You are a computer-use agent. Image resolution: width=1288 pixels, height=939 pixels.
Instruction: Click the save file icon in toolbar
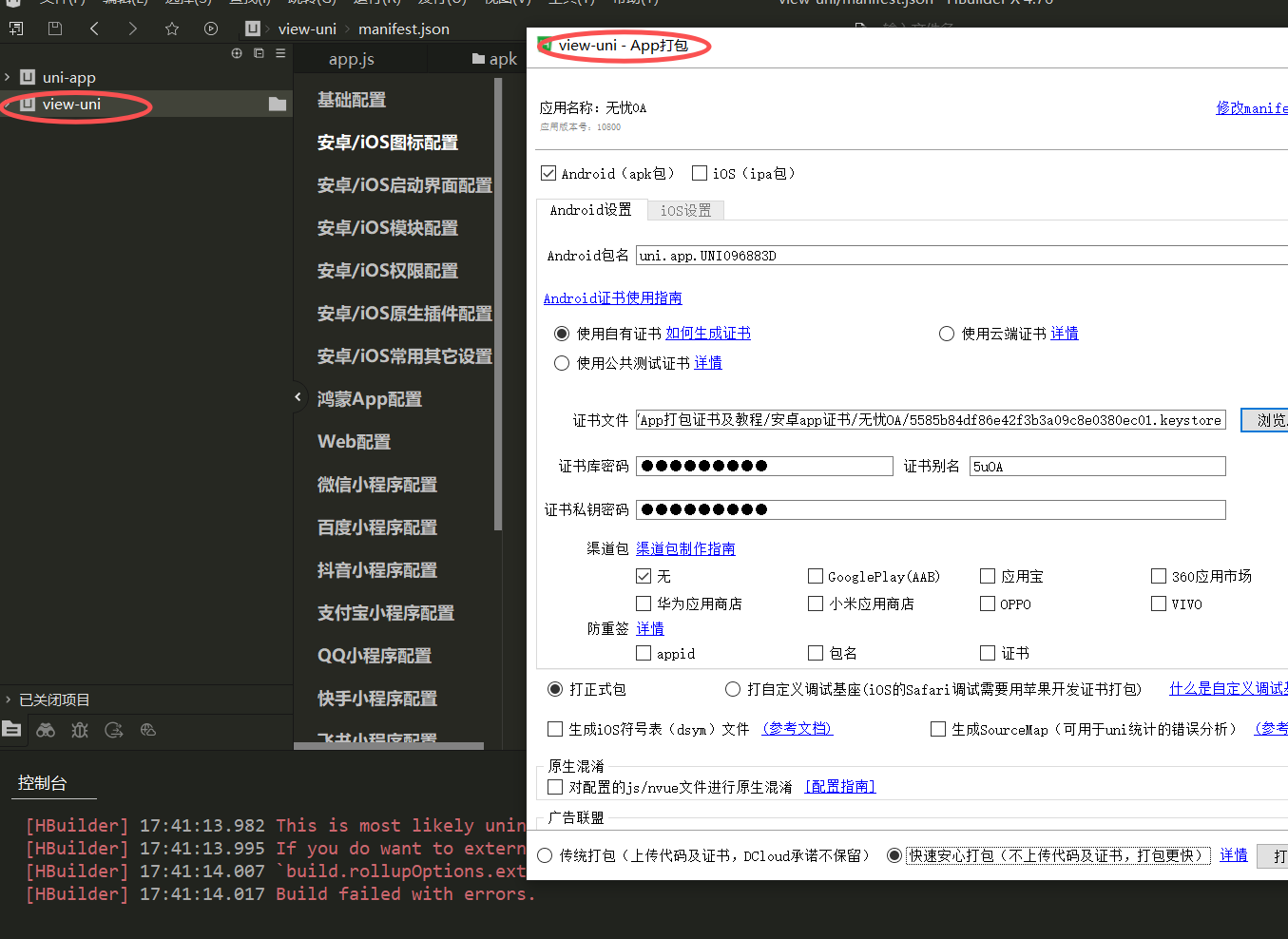point(55,29)
